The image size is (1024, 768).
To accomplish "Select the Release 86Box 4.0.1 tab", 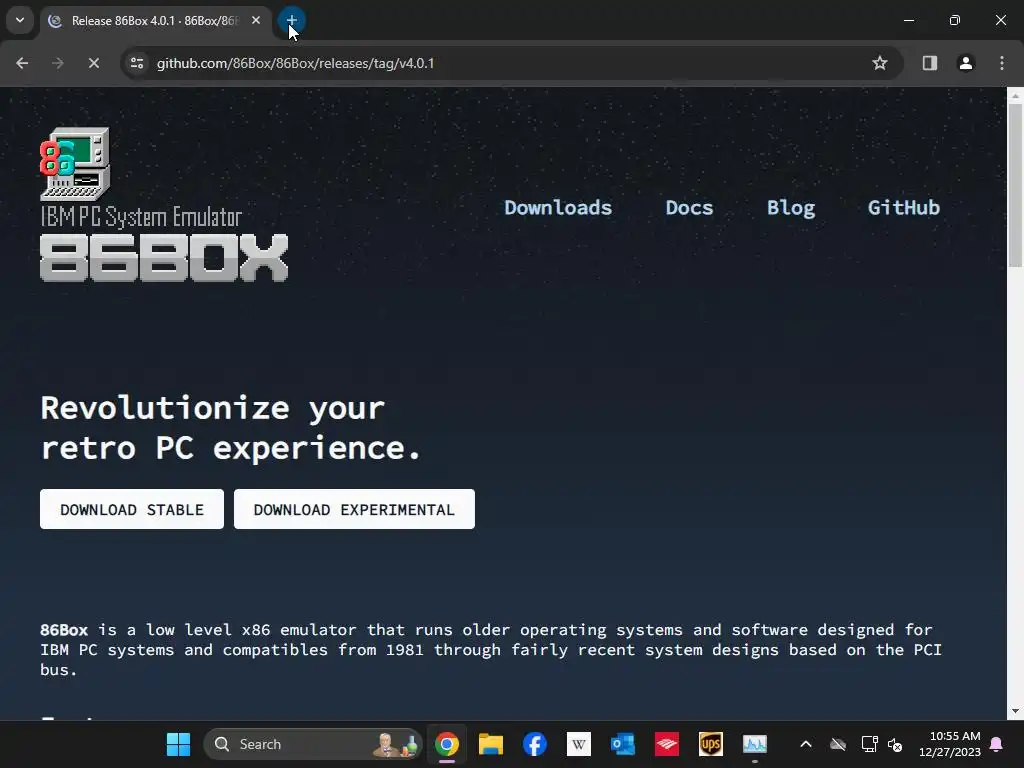I will [x=157, y=21].
